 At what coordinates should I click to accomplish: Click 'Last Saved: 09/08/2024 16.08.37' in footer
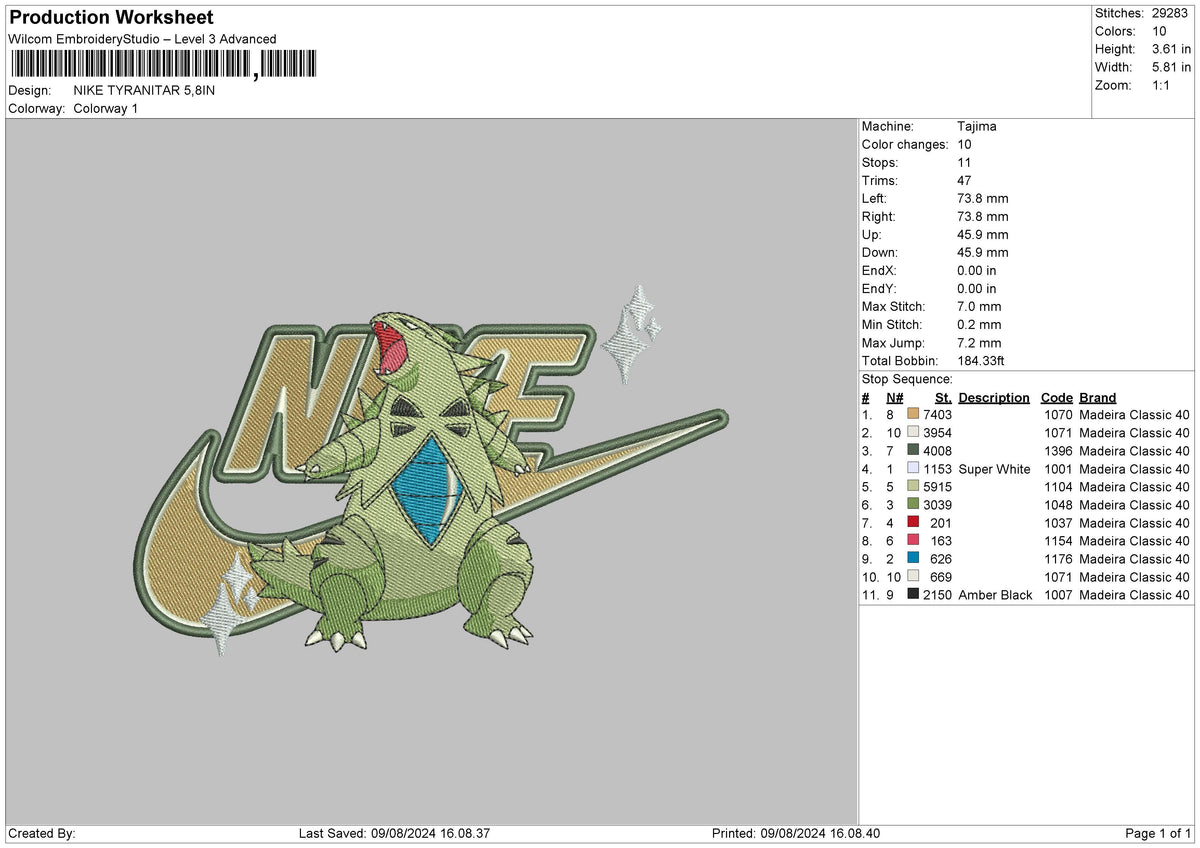(394, 834)
